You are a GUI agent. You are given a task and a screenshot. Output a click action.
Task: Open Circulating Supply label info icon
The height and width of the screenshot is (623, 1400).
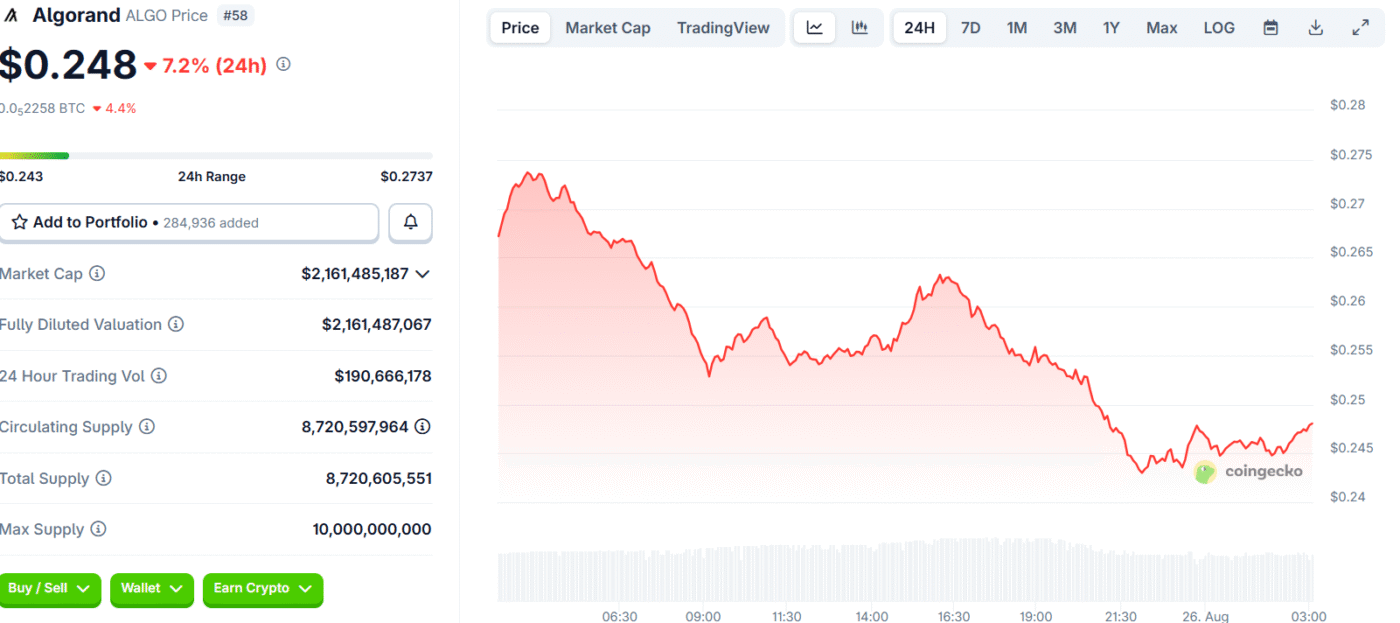[146, 427]
